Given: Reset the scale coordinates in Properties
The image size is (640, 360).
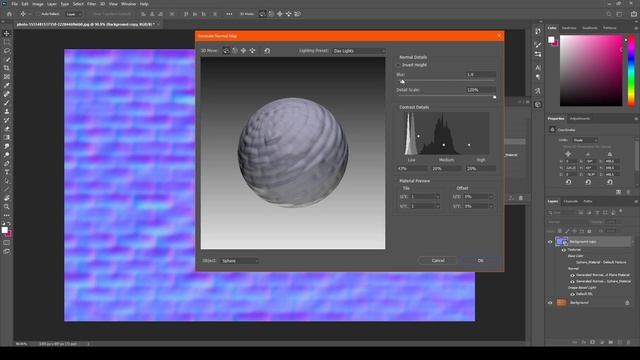Looking at the screenshot, I should click(x=609, y=182).
